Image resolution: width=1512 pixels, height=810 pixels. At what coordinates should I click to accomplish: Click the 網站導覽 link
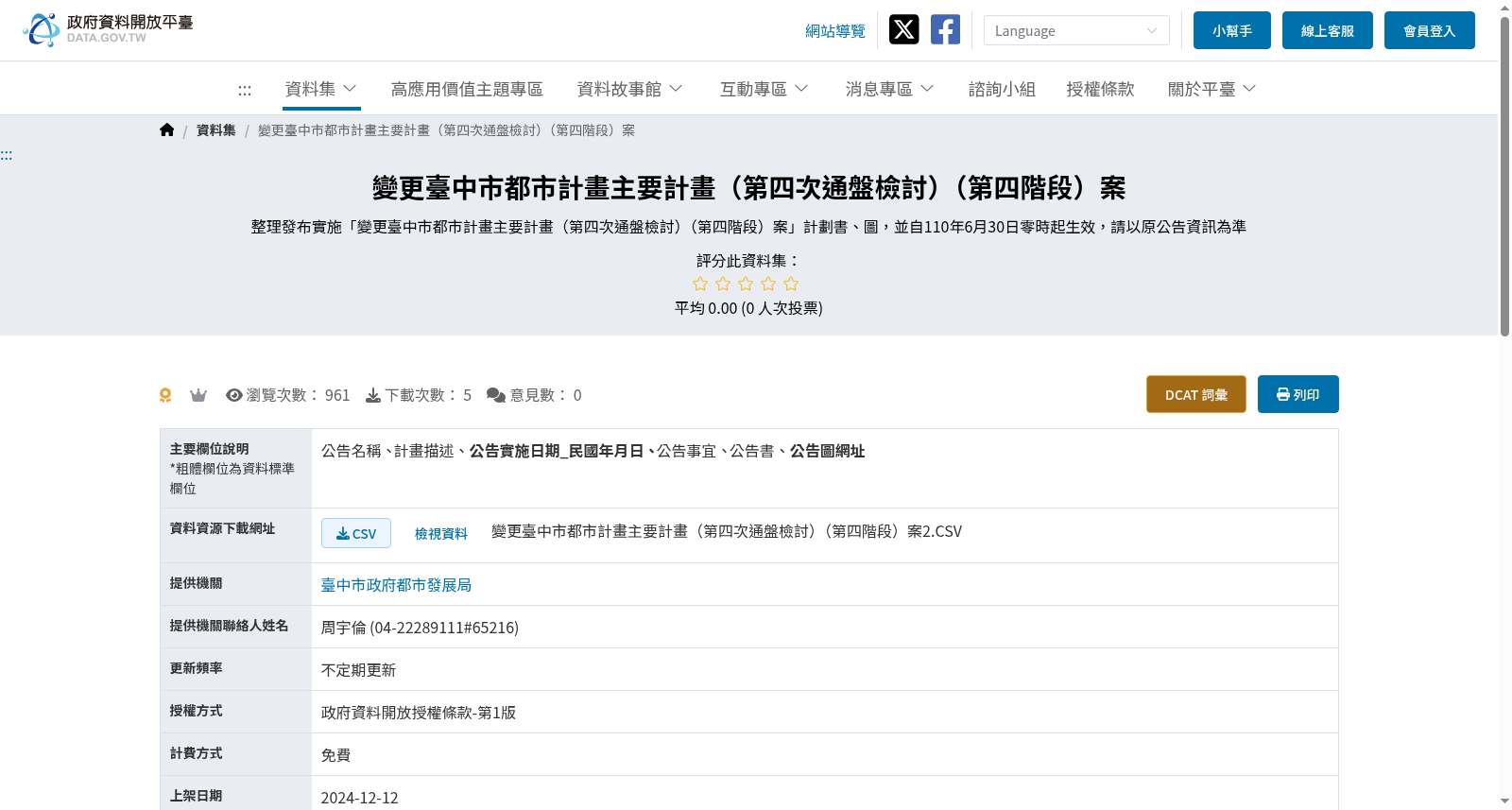pos(835,31)
